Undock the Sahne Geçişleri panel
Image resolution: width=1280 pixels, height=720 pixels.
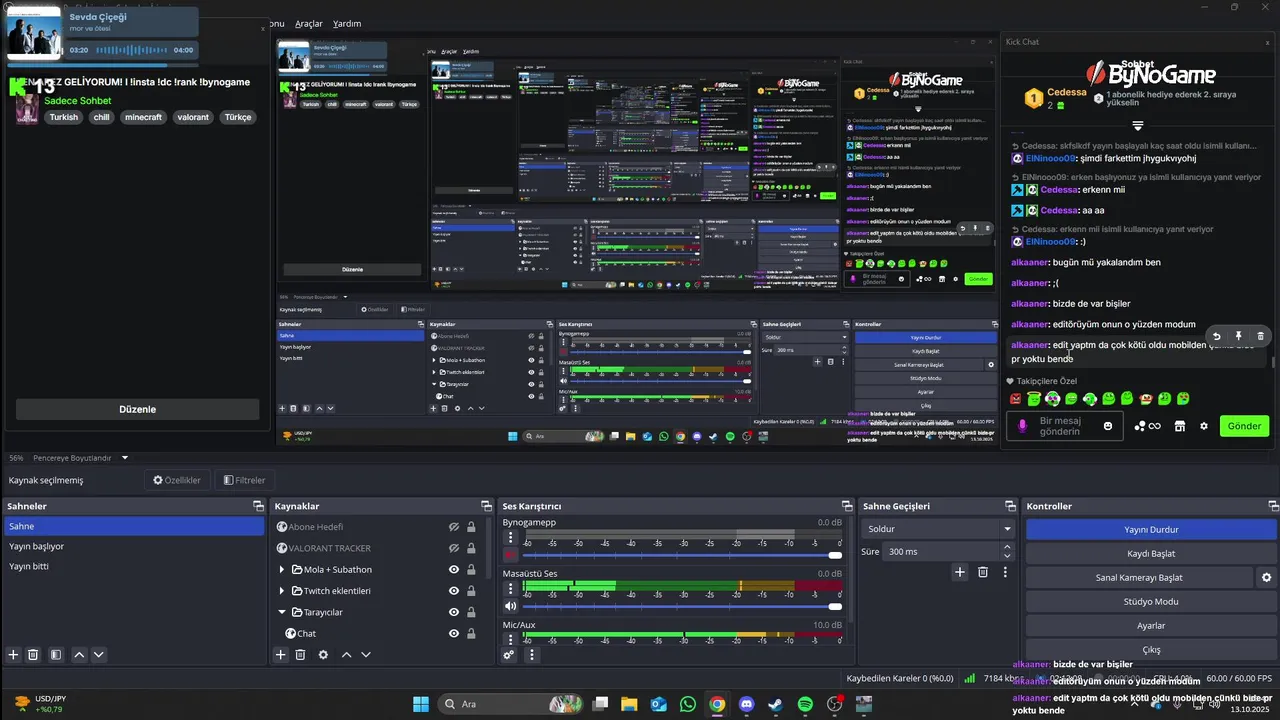[1009, 507]
